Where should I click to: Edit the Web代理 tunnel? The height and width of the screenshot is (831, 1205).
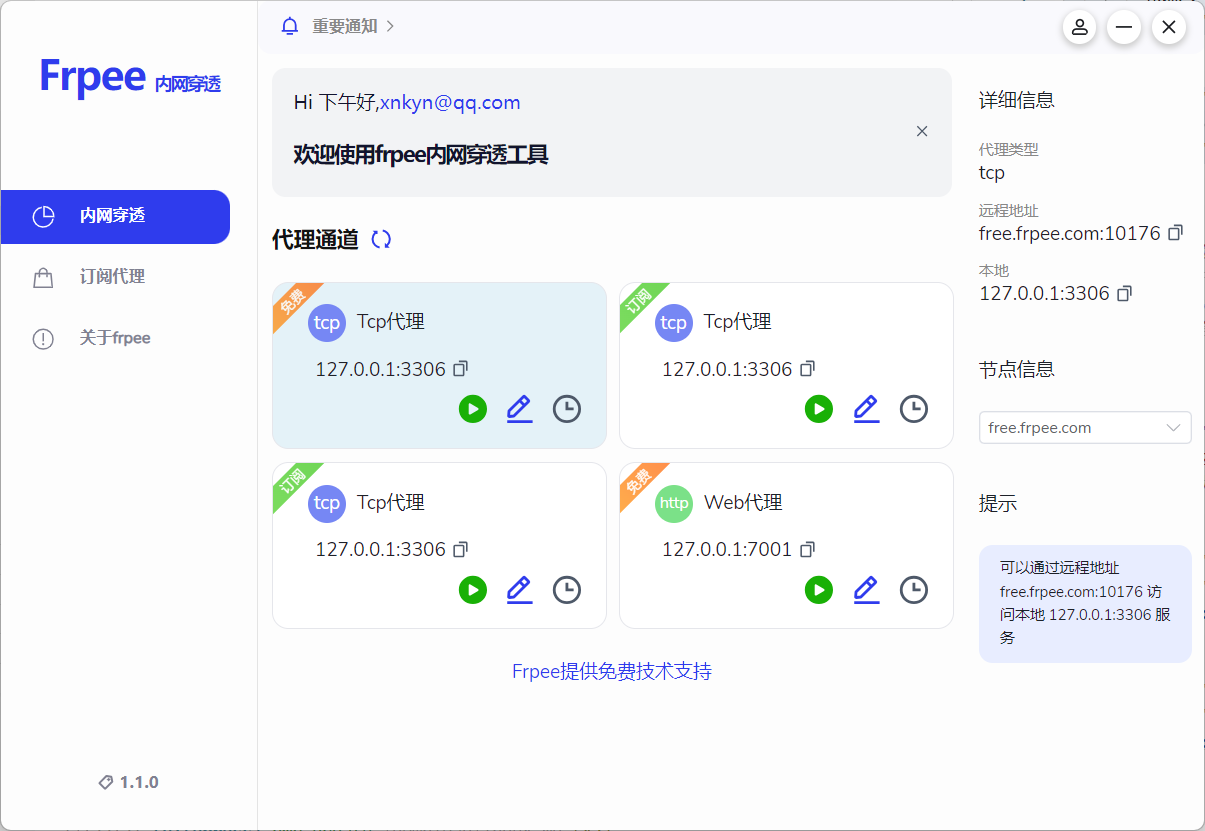click(866, 589)
